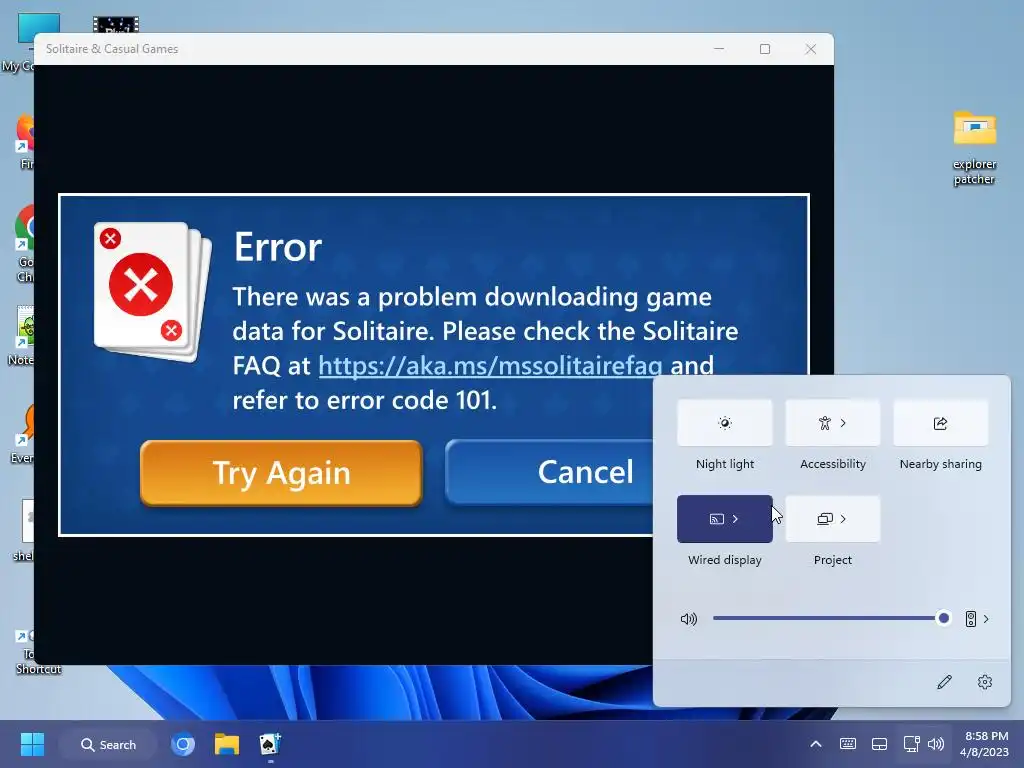Open the aka.ms/mssolitairefaq link

point(490,366)
